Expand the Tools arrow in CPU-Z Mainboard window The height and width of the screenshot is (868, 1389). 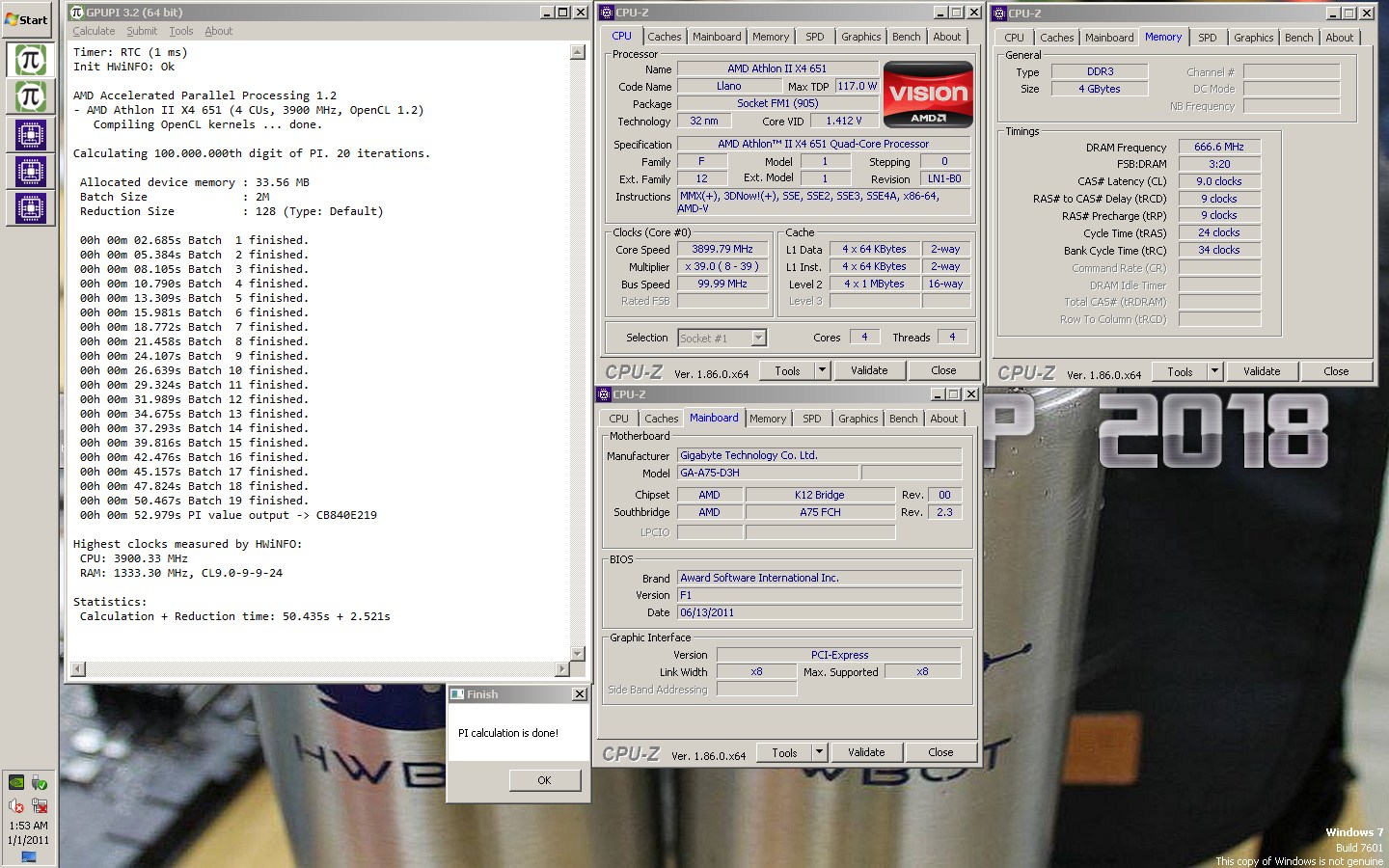pyautogui.click(x=819, y=752)
